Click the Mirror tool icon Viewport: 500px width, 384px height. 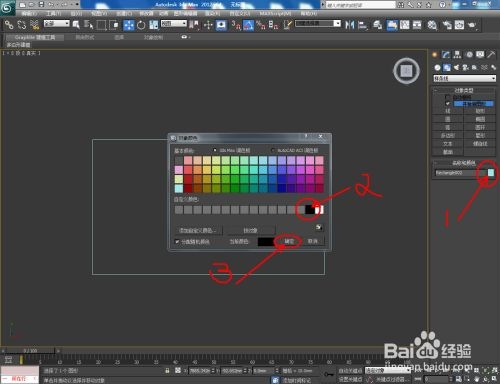(x=350, y=25)
